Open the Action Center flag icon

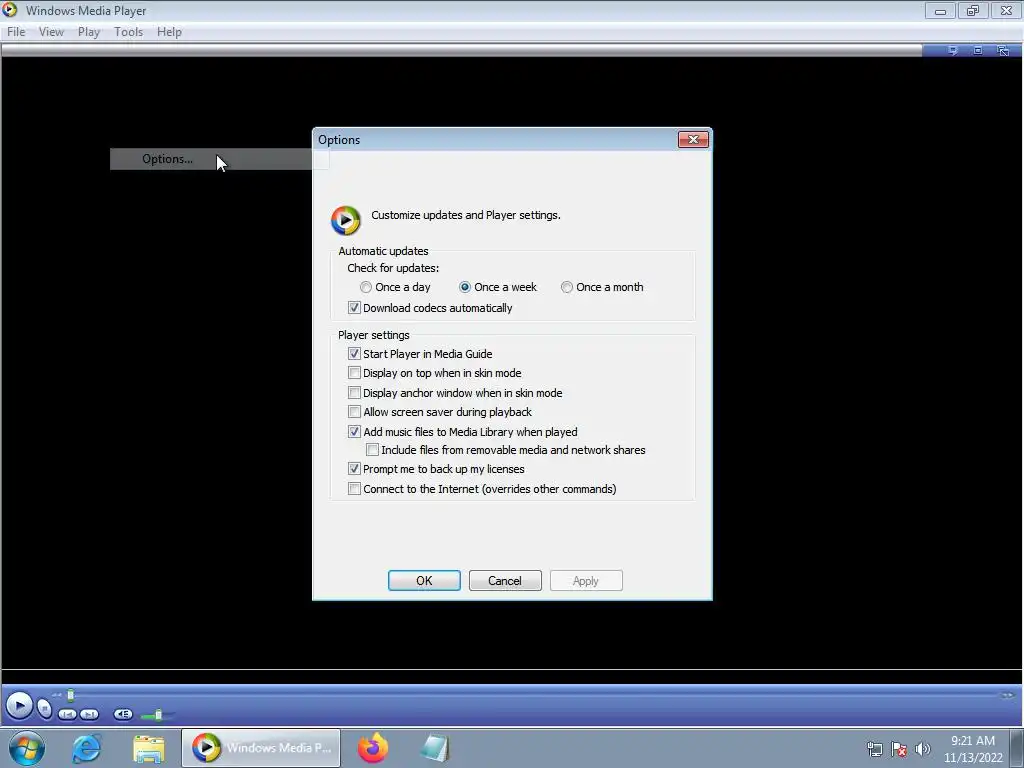(899, 749)
